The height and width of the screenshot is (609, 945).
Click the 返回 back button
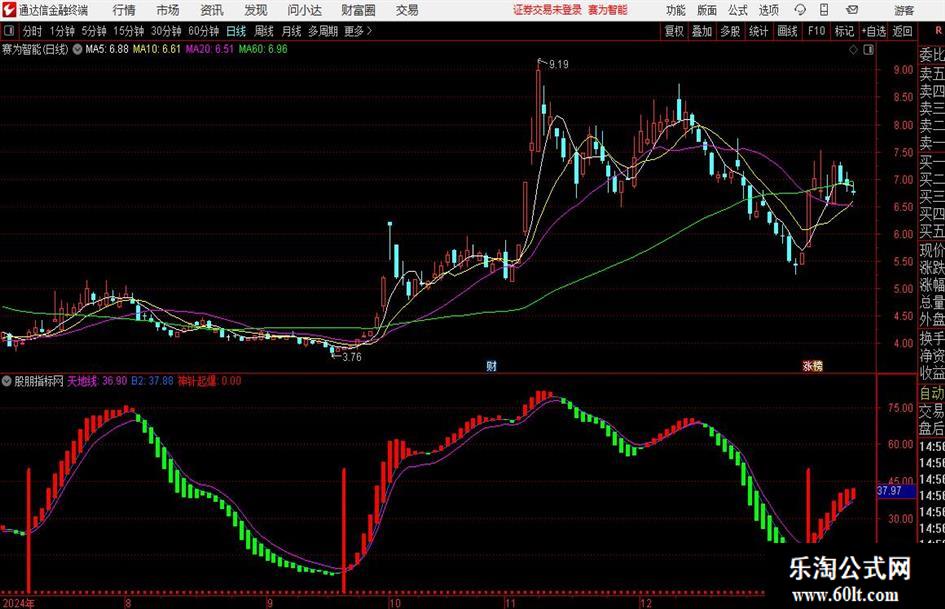coord(902,31)
